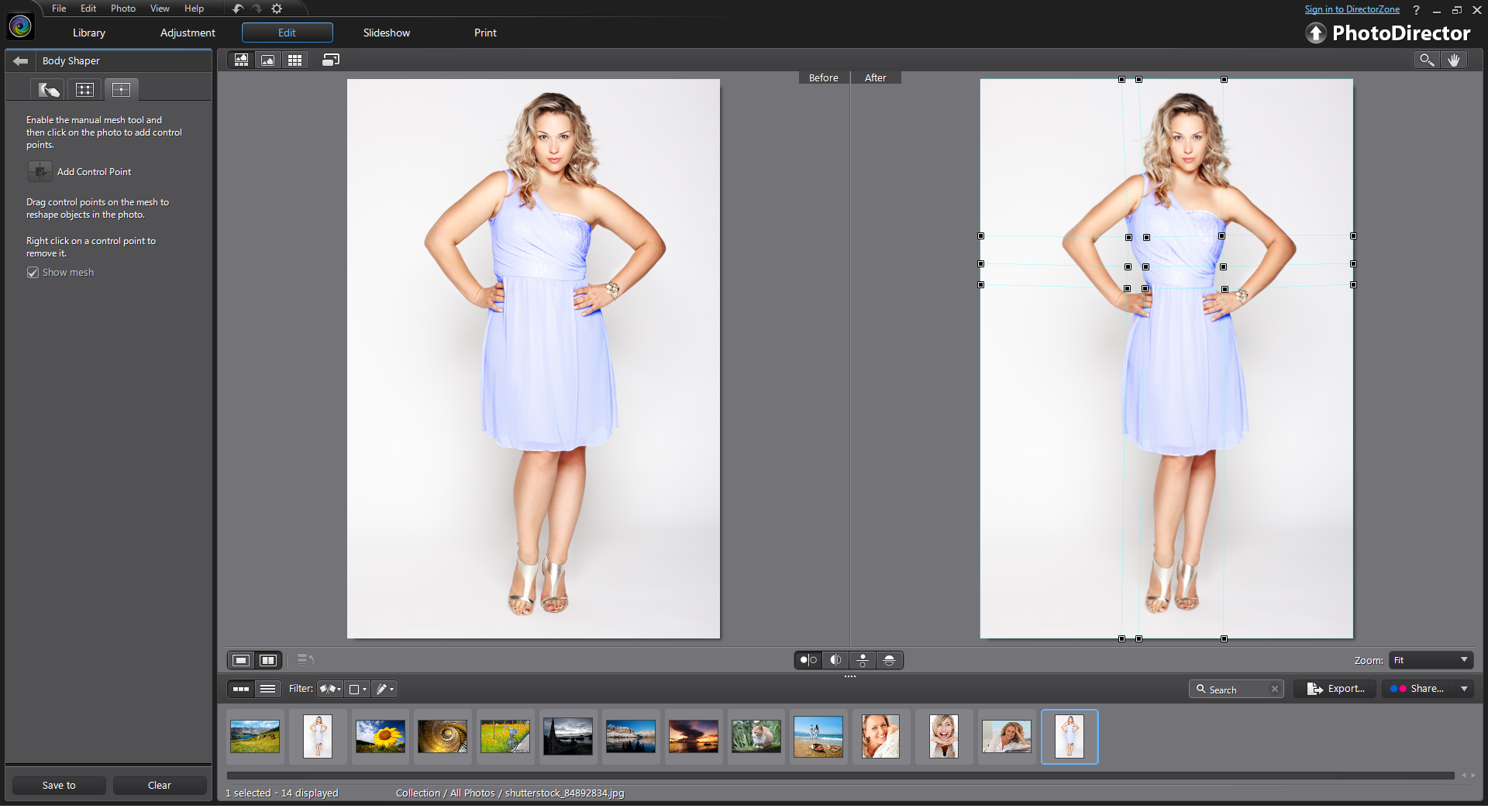This screenshot has height=812, width=1488.
Task: Select the grid mesh tool tab
Action: point(84,90)
